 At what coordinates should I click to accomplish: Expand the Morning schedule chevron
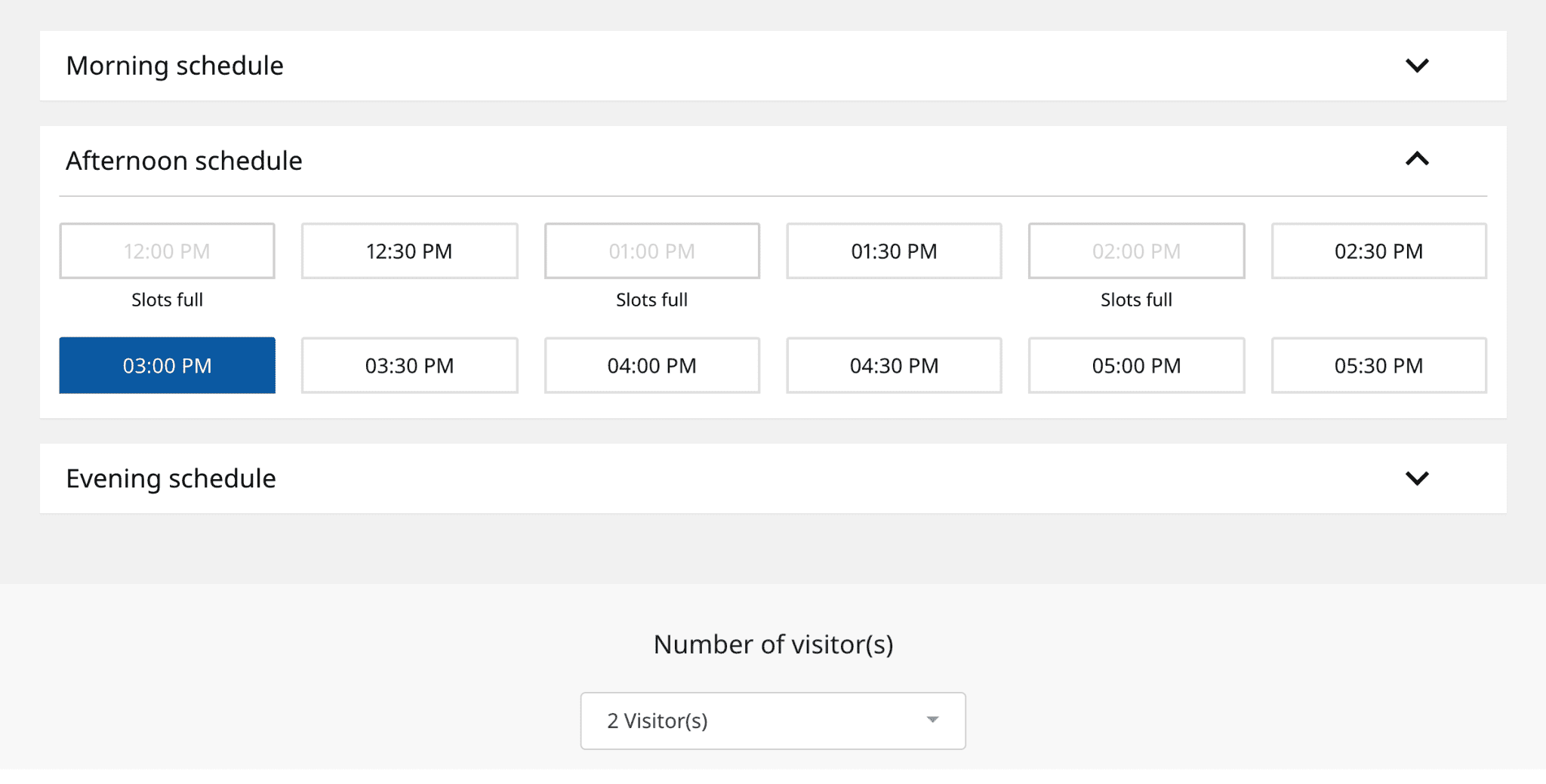tap(1417, 66)
